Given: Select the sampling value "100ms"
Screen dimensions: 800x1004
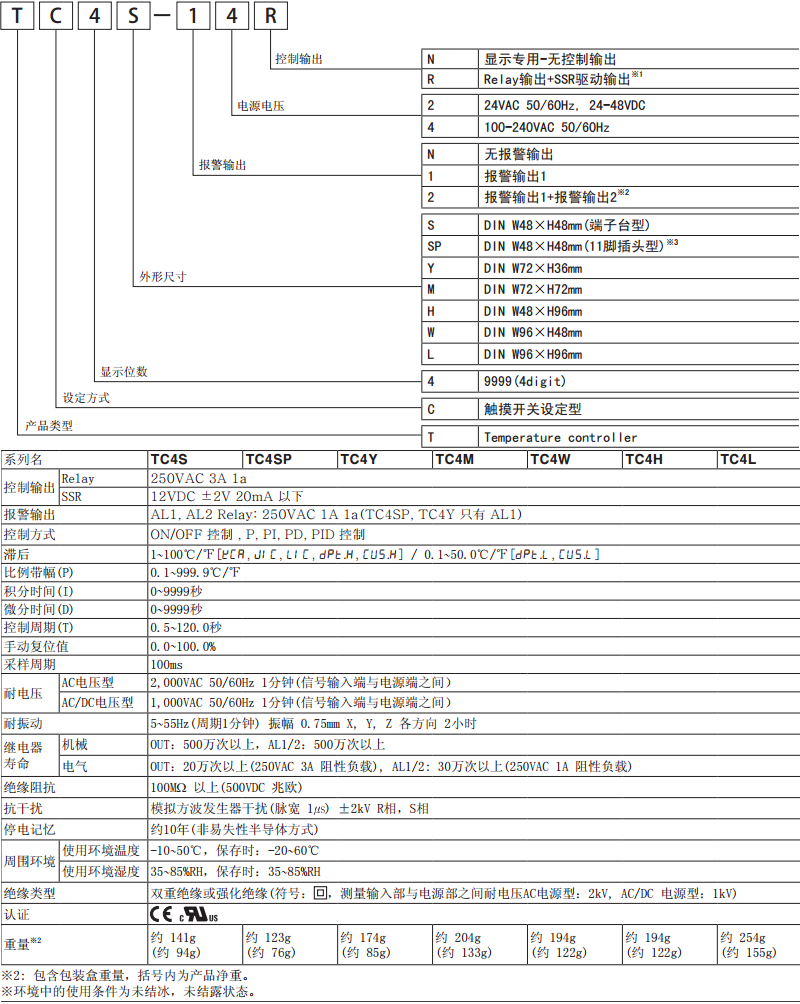Looking at the screenshot, I should 167,665.
